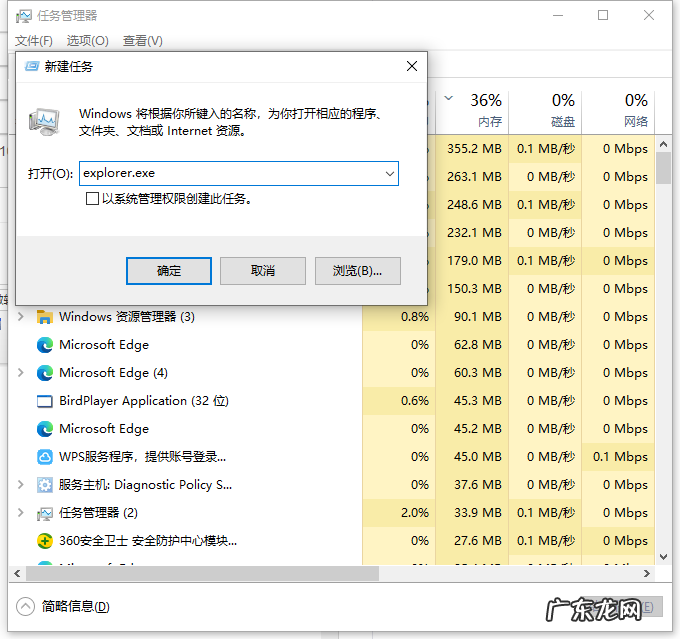Screen dimensions: 680x639
Task: Click the Task Manager title bar icon
Action: [x=23, y=16]
